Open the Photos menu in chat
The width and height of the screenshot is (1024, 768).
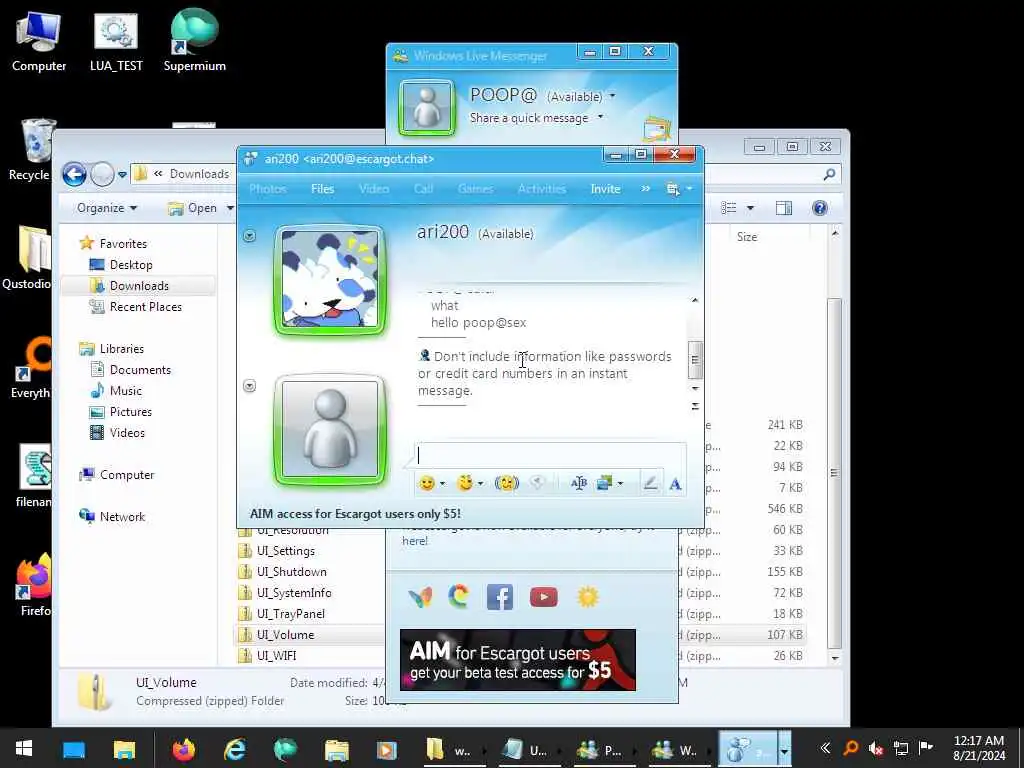coord(268,189)
